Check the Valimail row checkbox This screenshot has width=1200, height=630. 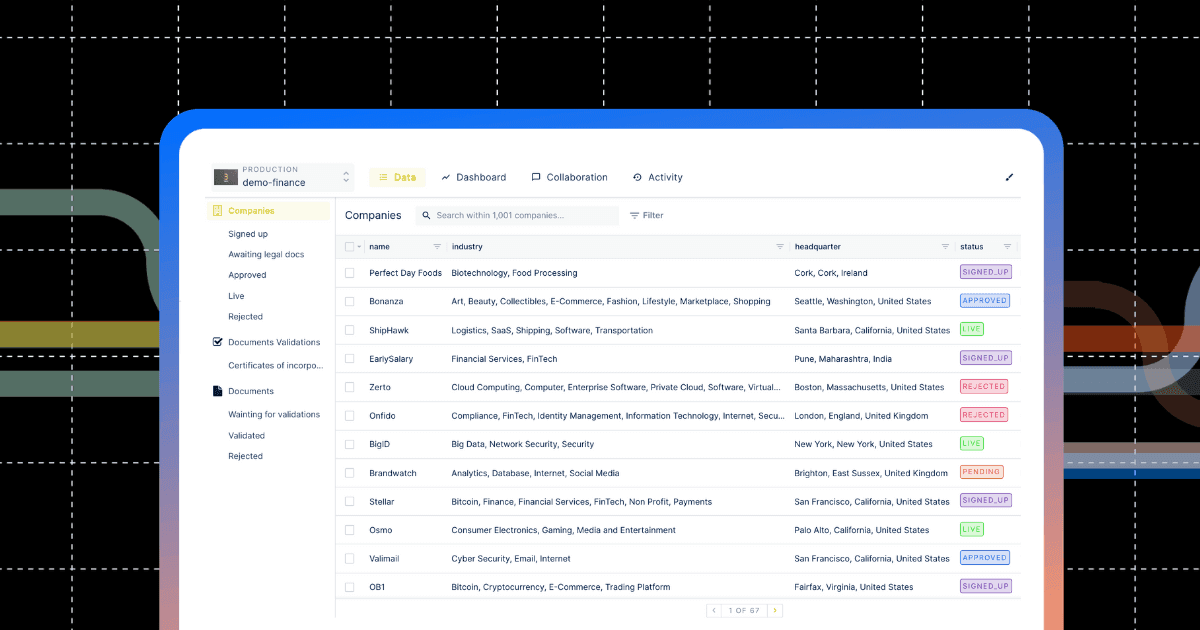pos(350,558)
